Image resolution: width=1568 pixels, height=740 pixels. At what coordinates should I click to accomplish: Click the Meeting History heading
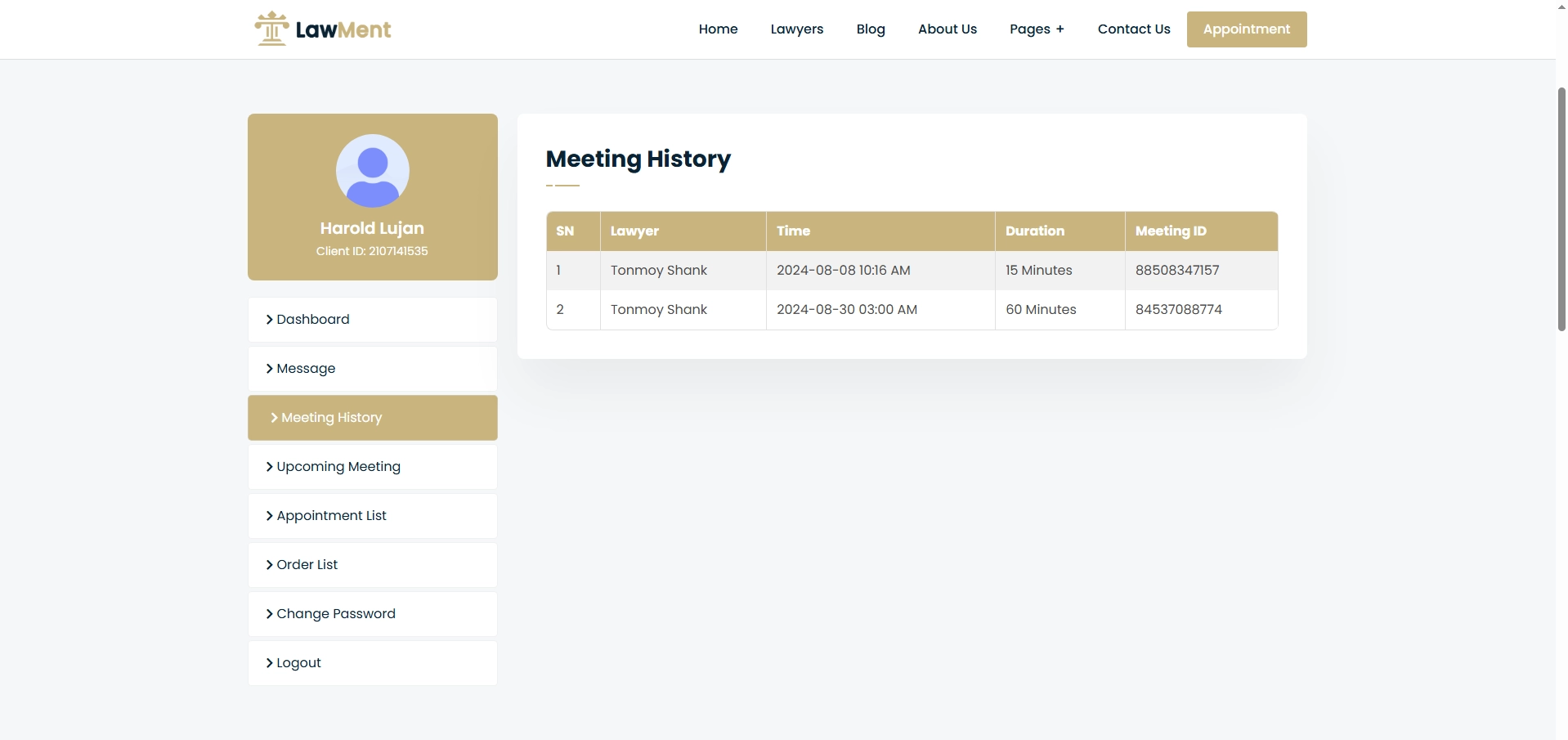click(638, 159)
